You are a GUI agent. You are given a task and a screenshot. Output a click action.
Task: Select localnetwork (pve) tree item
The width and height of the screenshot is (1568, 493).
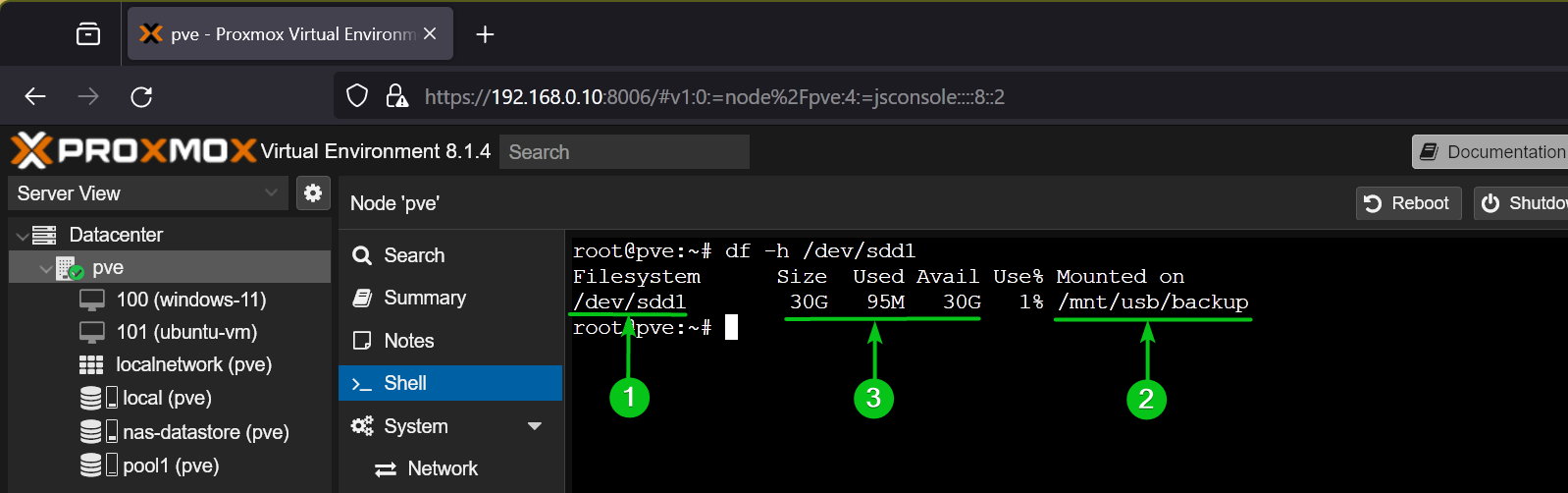pyautogui.click(x=170, y=364)
